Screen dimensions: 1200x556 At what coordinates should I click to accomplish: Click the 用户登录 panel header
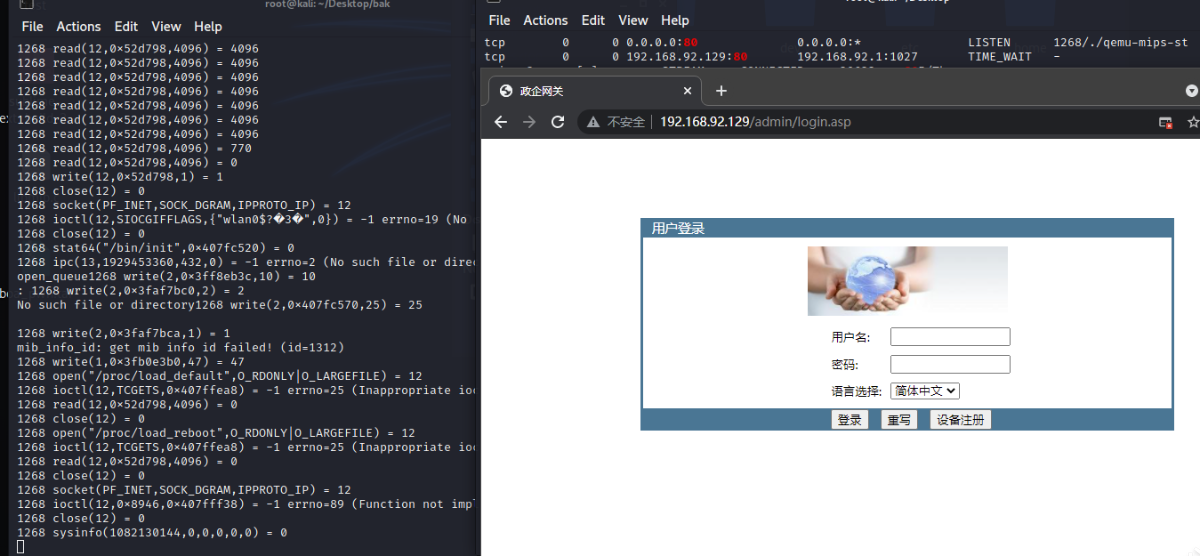pyautogui.click(x=907, y=228)
